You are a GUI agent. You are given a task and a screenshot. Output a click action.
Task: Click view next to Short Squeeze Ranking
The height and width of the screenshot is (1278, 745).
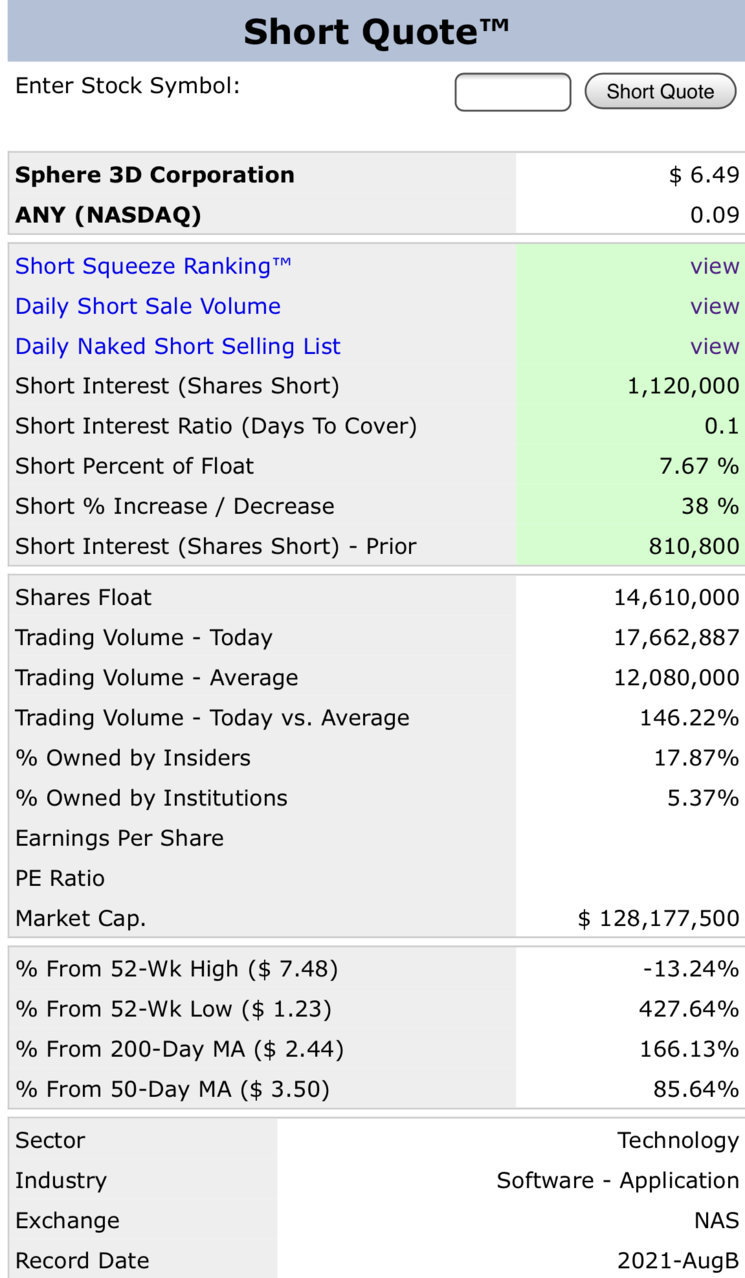(x=715, y=266)
